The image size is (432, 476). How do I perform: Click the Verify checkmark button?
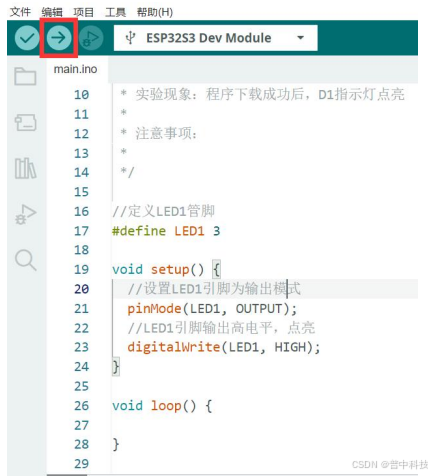coord(27,38)
